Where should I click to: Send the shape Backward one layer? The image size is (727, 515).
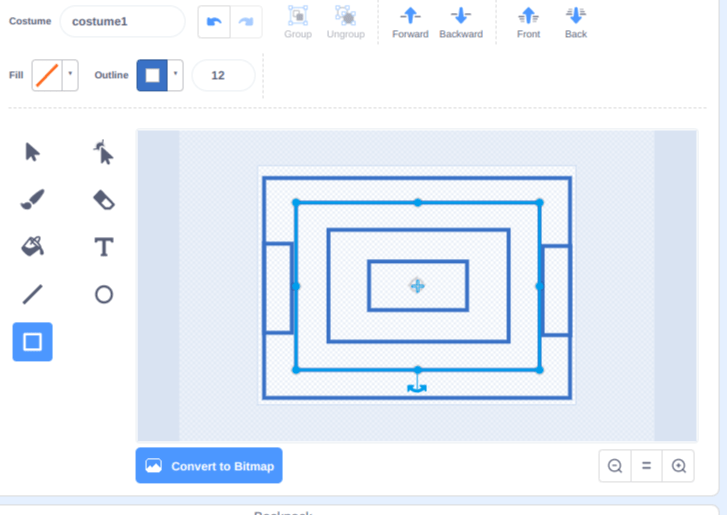460,22
